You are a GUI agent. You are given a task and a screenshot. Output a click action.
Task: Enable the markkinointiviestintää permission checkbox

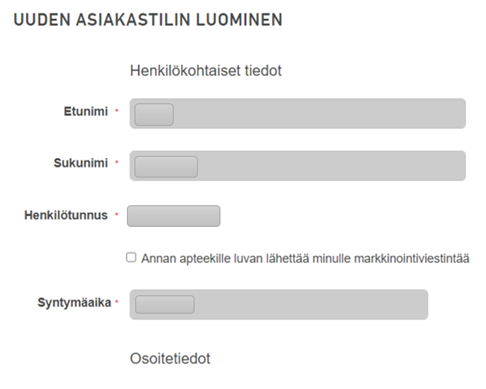[x=131, y=257]
